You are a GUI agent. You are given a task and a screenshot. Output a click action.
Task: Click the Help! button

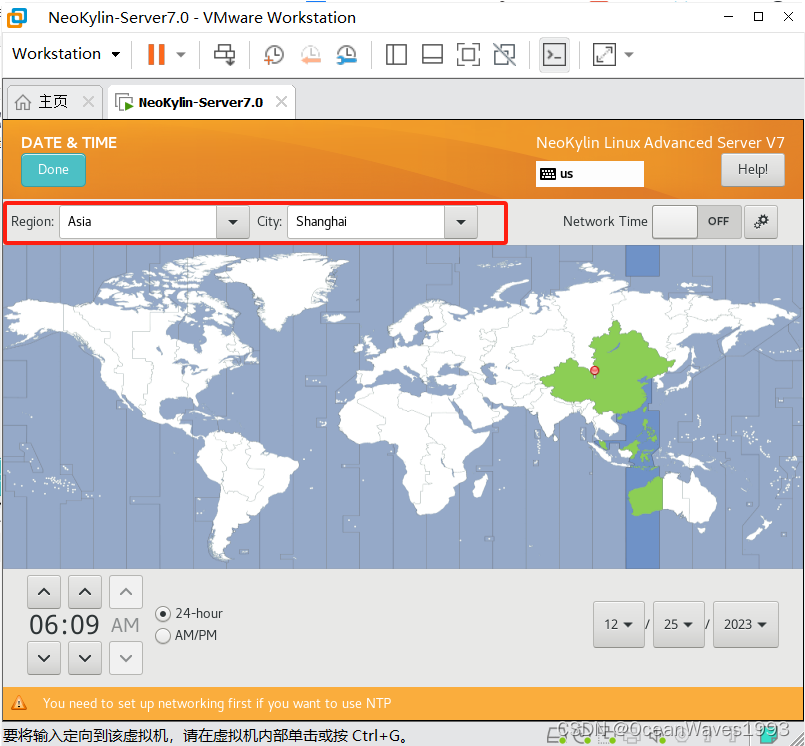(753, 169)
